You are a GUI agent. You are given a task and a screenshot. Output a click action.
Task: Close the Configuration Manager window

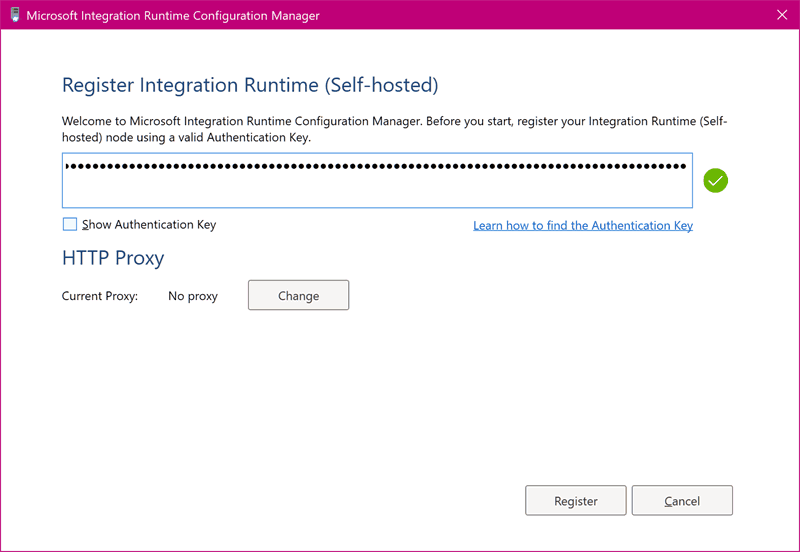click(x=781, y=16)
